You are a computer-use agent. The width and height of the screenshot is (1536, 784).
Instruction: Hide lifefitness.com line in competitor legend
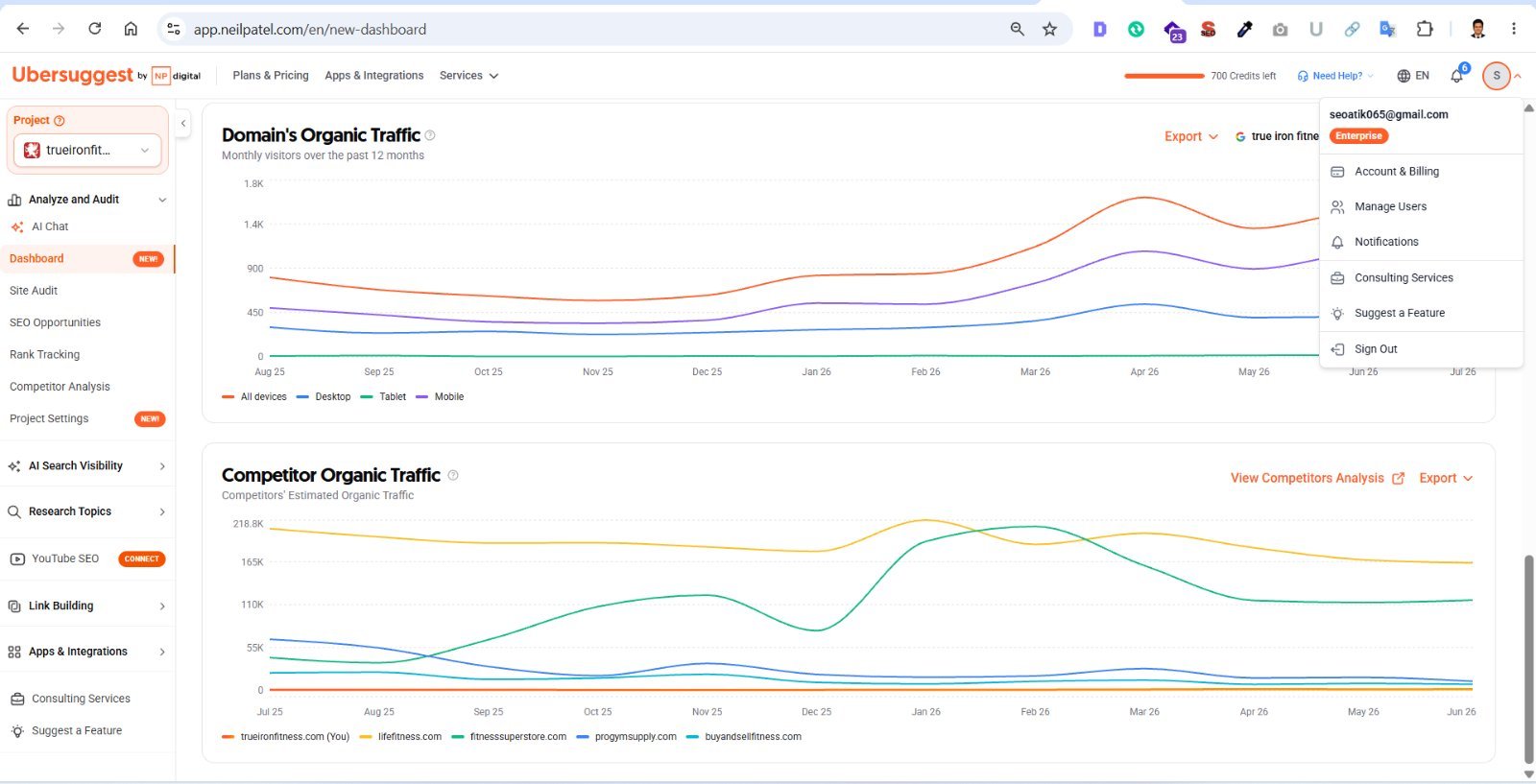point(400,737)
